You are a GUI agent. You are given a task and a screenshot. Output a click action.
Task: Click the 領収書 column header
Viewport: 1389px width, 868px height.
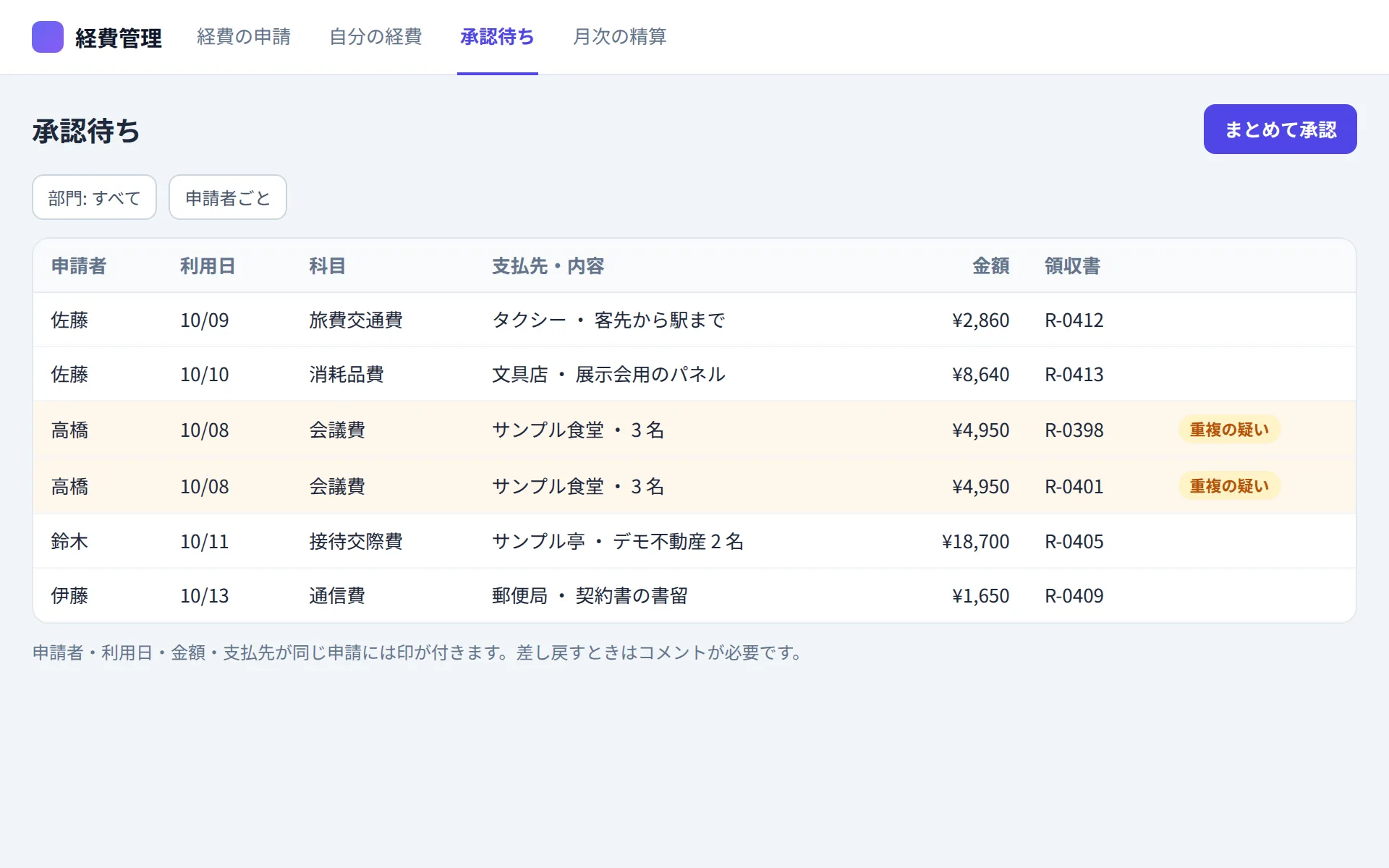[1072, 266]
